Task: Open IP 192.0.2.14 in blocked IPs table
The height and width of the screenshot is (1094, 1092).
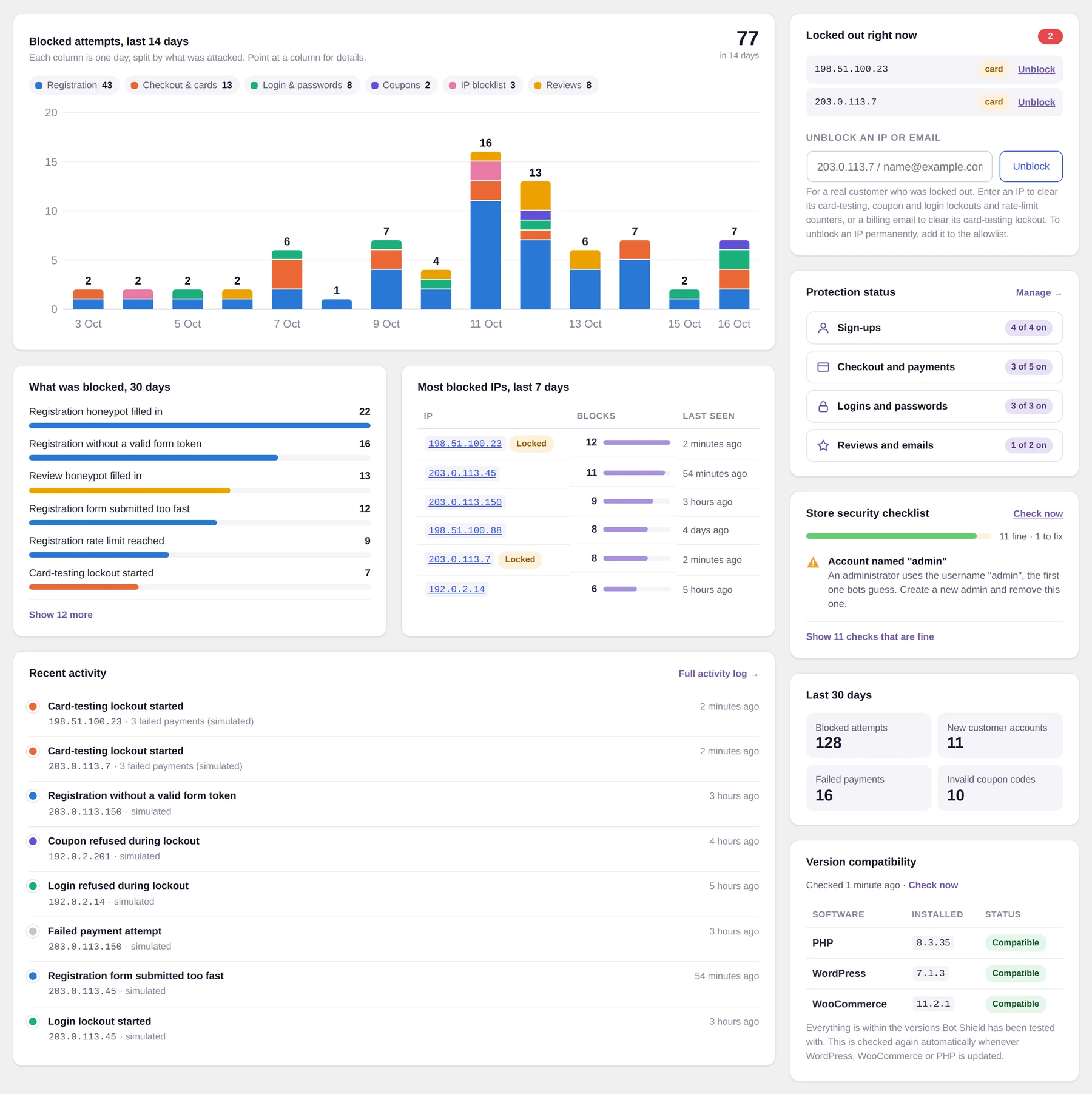Action: 456,589
